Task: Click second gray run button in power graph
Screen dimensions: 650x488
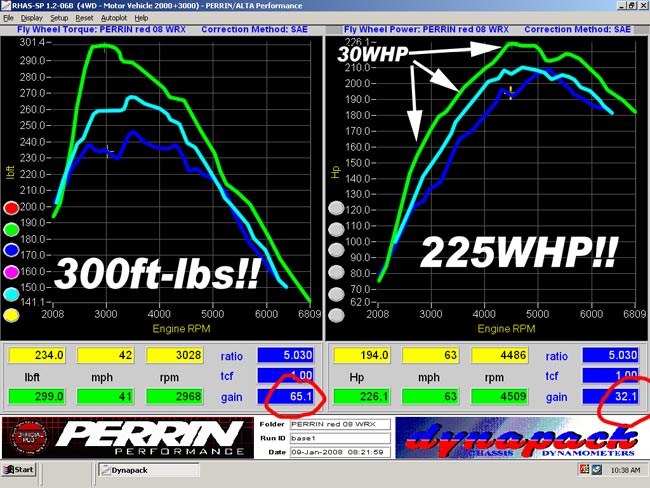Action: point(336,229)
